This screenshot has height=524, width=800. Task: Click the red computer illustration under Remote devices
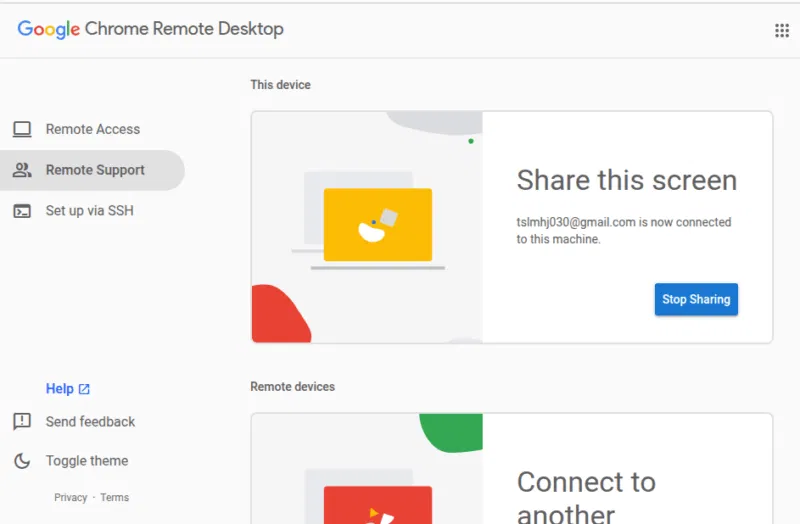point(377,505)
